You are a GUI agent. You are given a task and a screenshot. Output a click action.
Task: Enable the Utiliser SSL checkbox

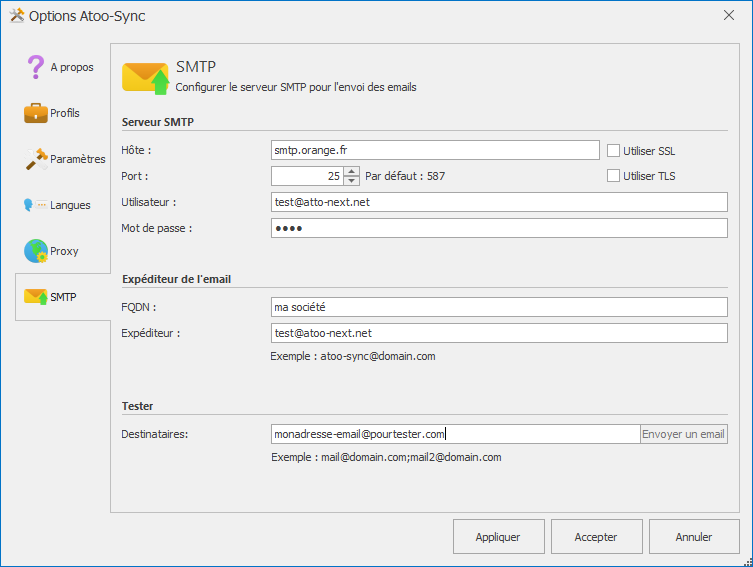(614, 151)
